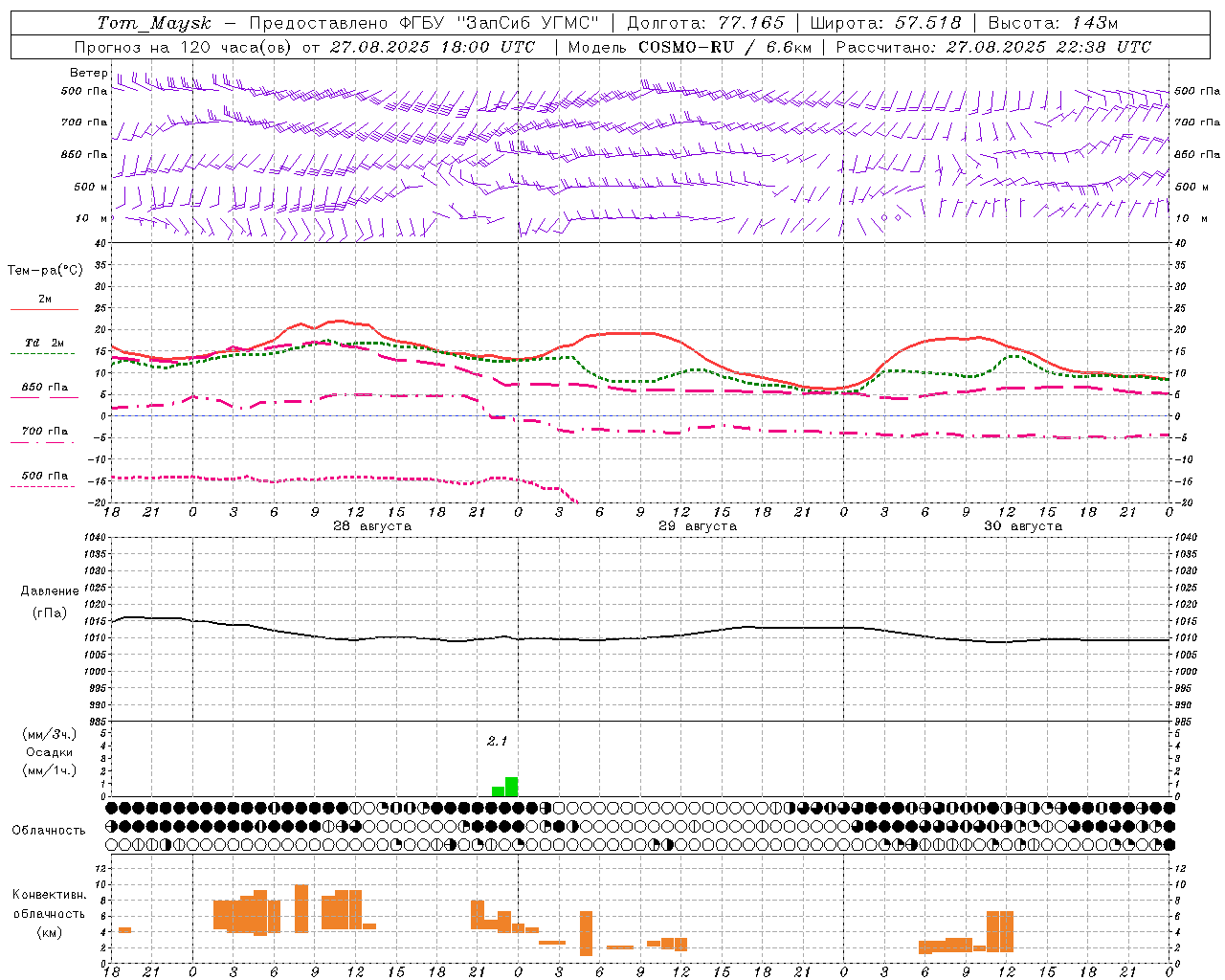The width and height of the screenshot is (1225, 980).
Task: Click the '28 августа' date label
Action: (372, 526)
